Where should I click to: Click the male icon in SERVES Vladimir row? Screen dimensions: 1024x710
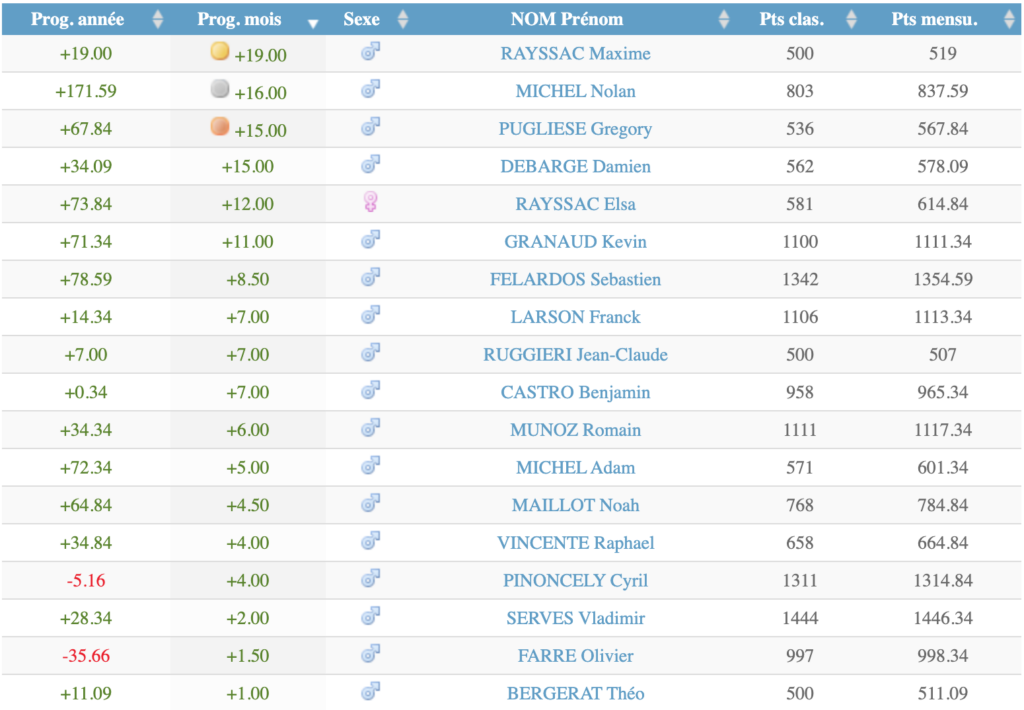click(x=370, y=616)
